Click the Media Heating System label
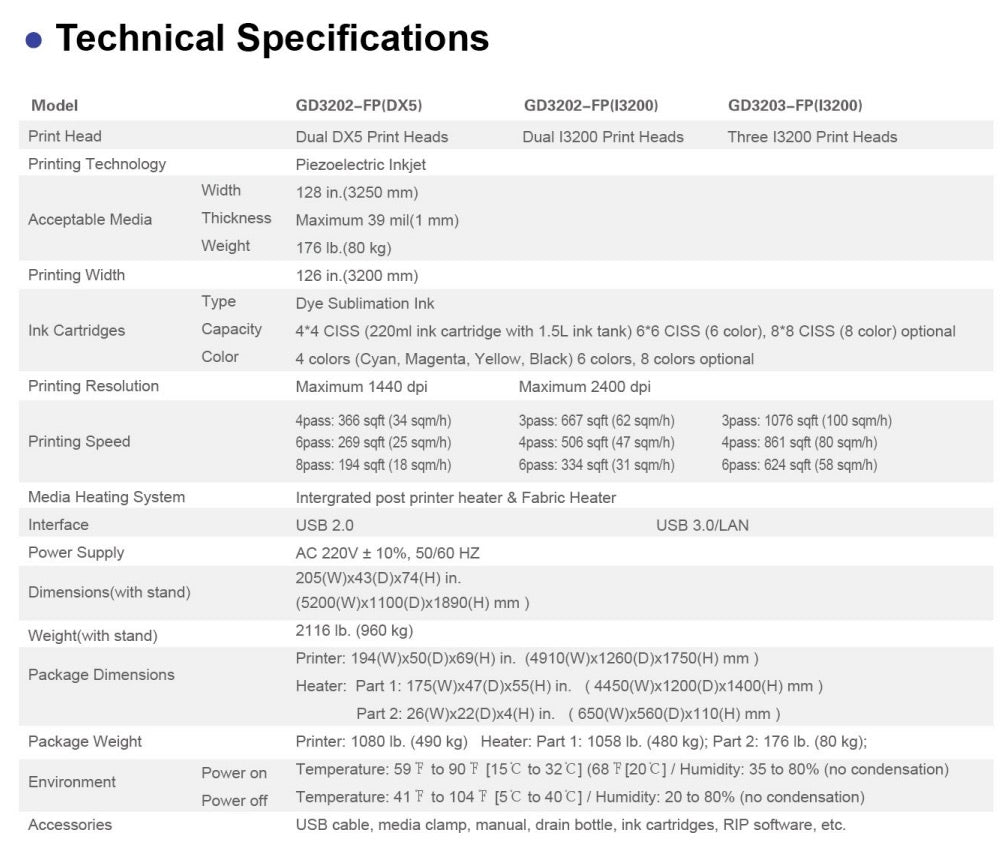 pos(106,497)
